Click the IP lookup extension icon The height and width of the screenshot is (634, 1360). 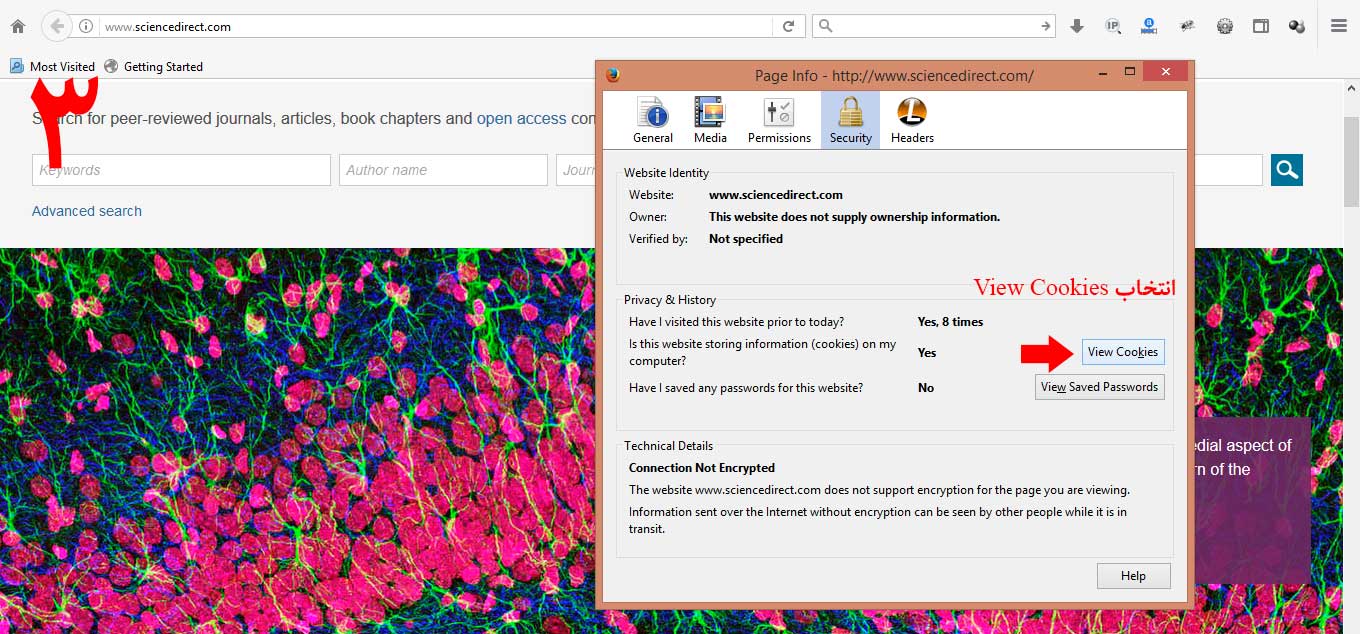click(1113, 26)
